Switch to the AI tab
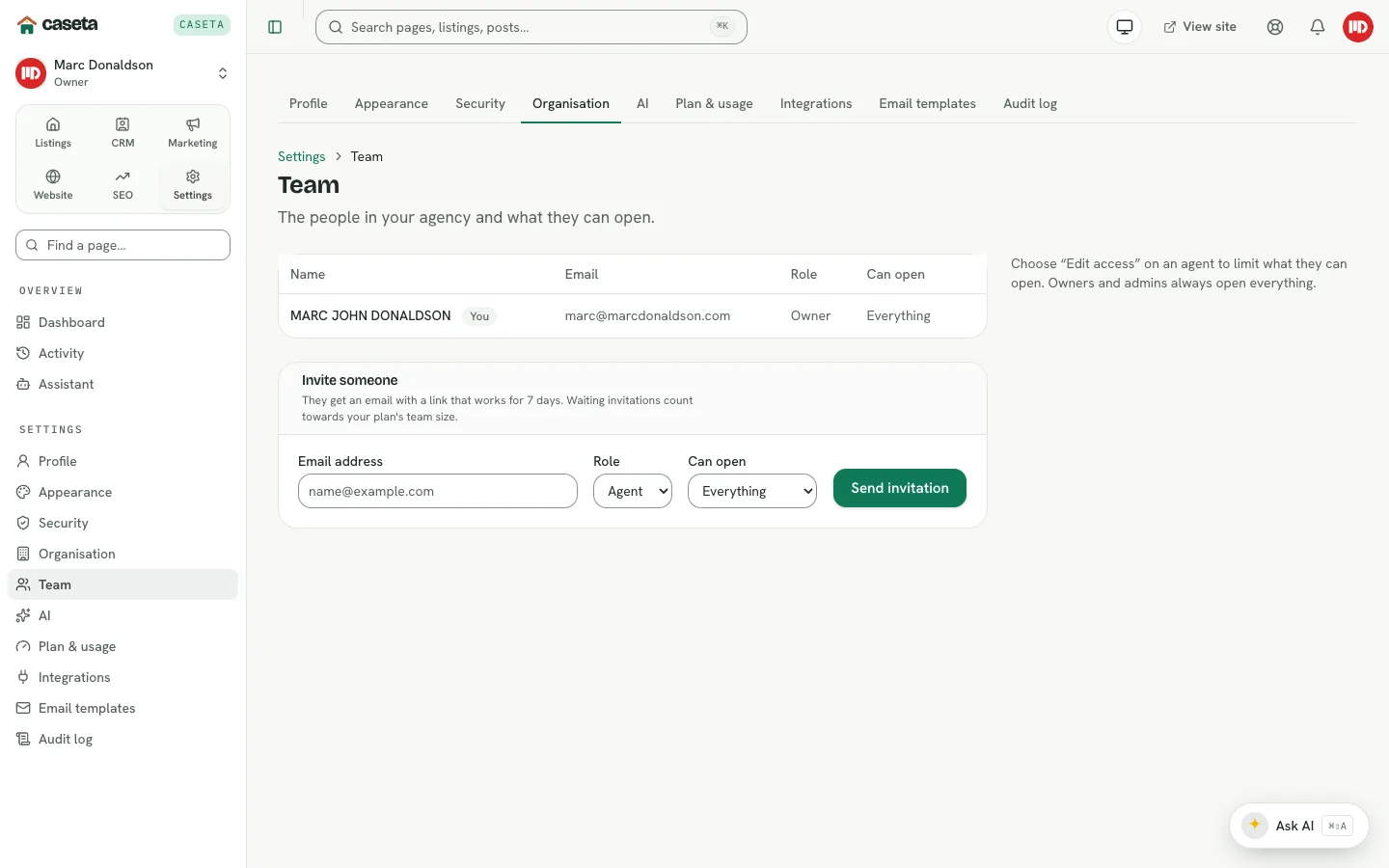Screen dimensions: 1389x868 pos(642,103)
